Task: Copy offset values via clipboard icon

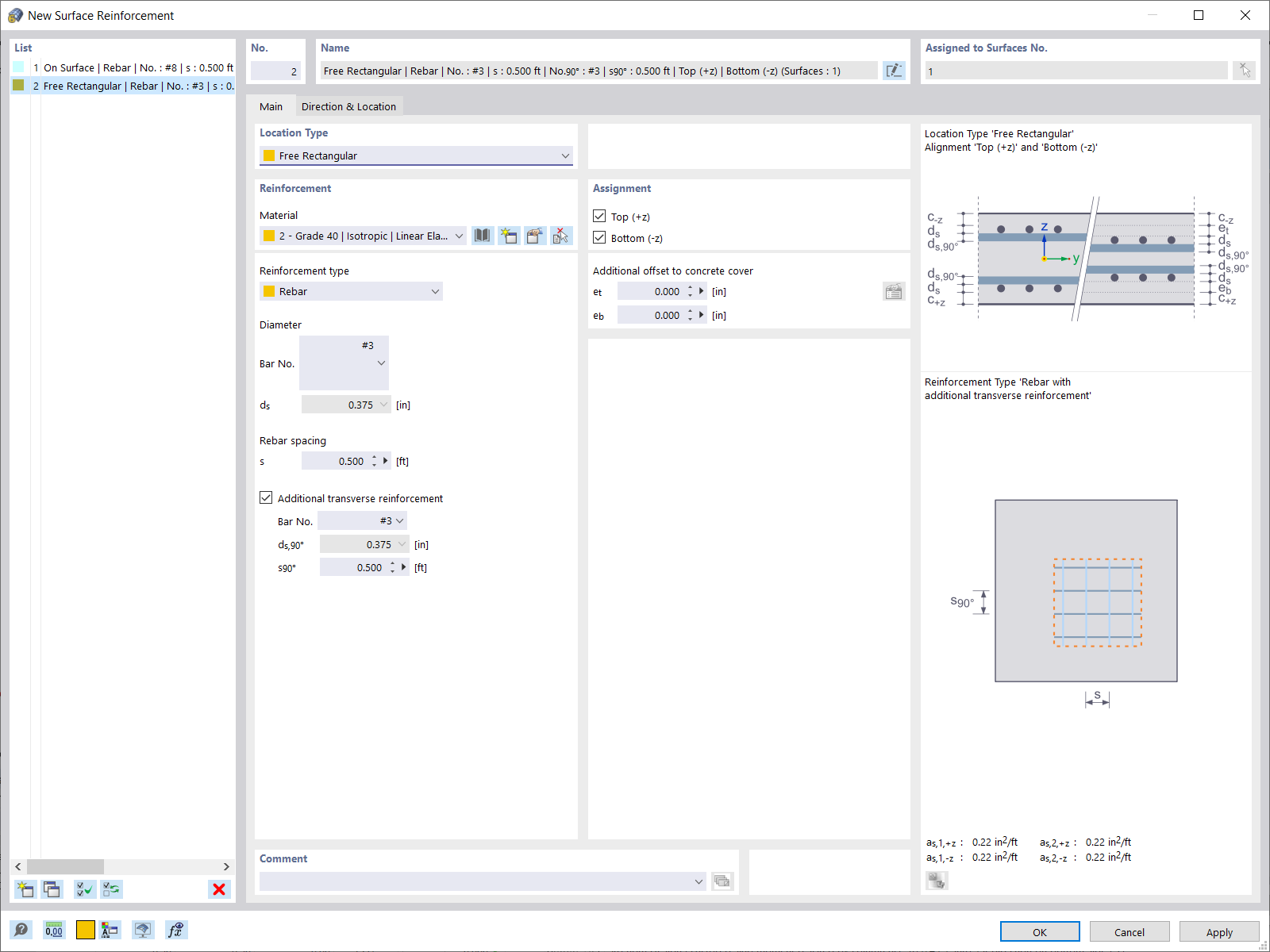Action: pyautogui.click(x=894, y=291)
